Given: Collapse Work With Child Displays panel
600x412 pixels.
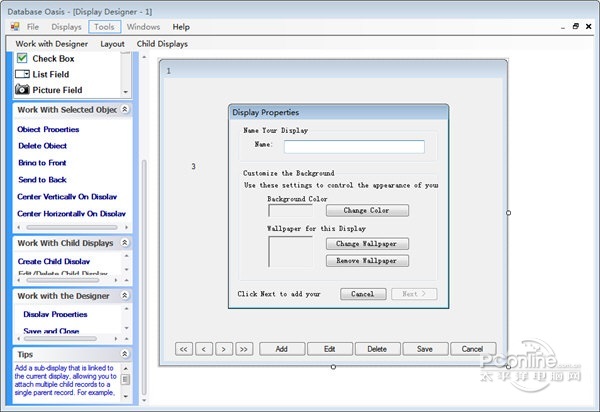Looking at the screenshot, I should pos(125,243).
